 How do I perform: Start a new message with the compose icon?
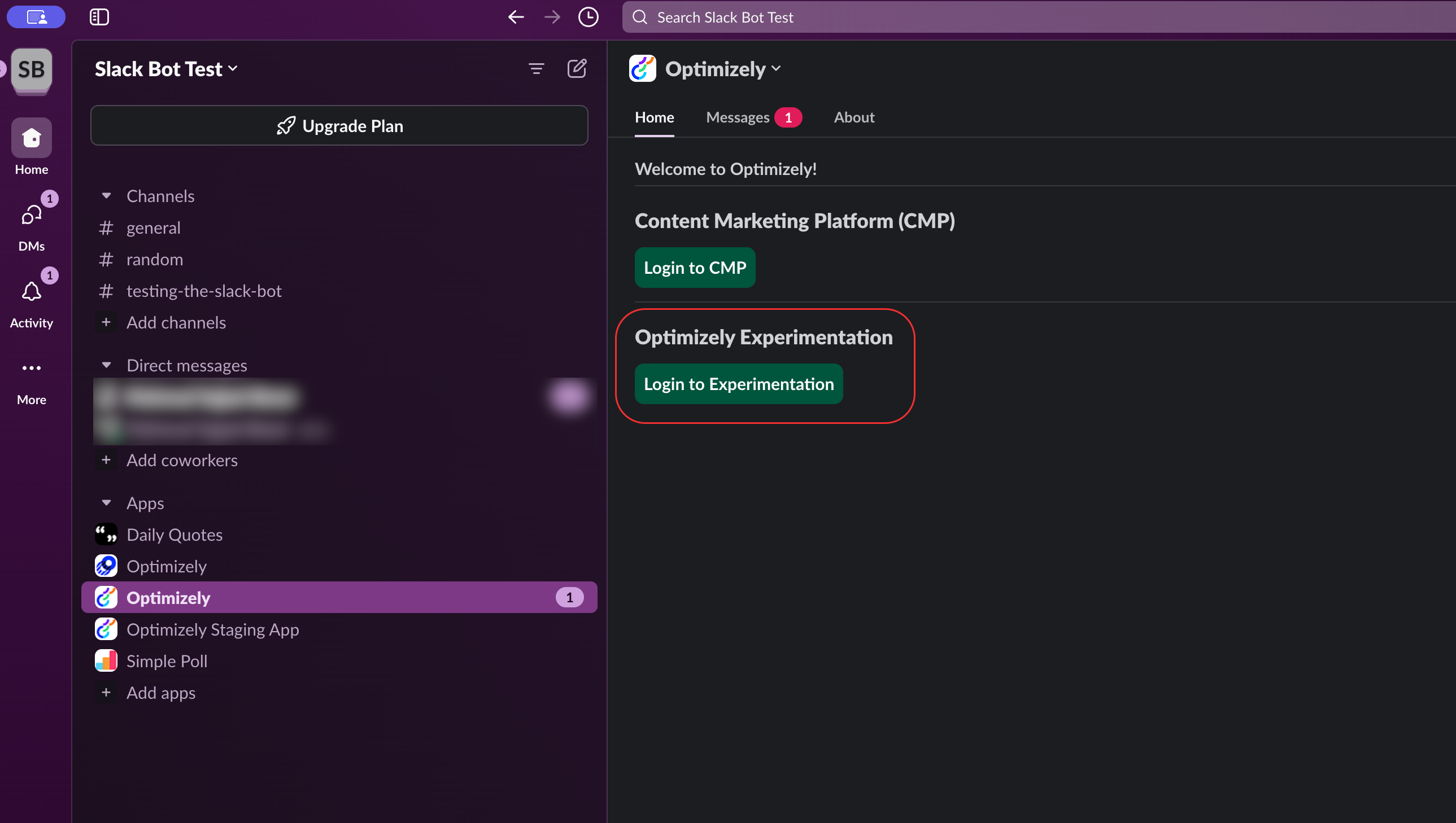pos(577,68)
